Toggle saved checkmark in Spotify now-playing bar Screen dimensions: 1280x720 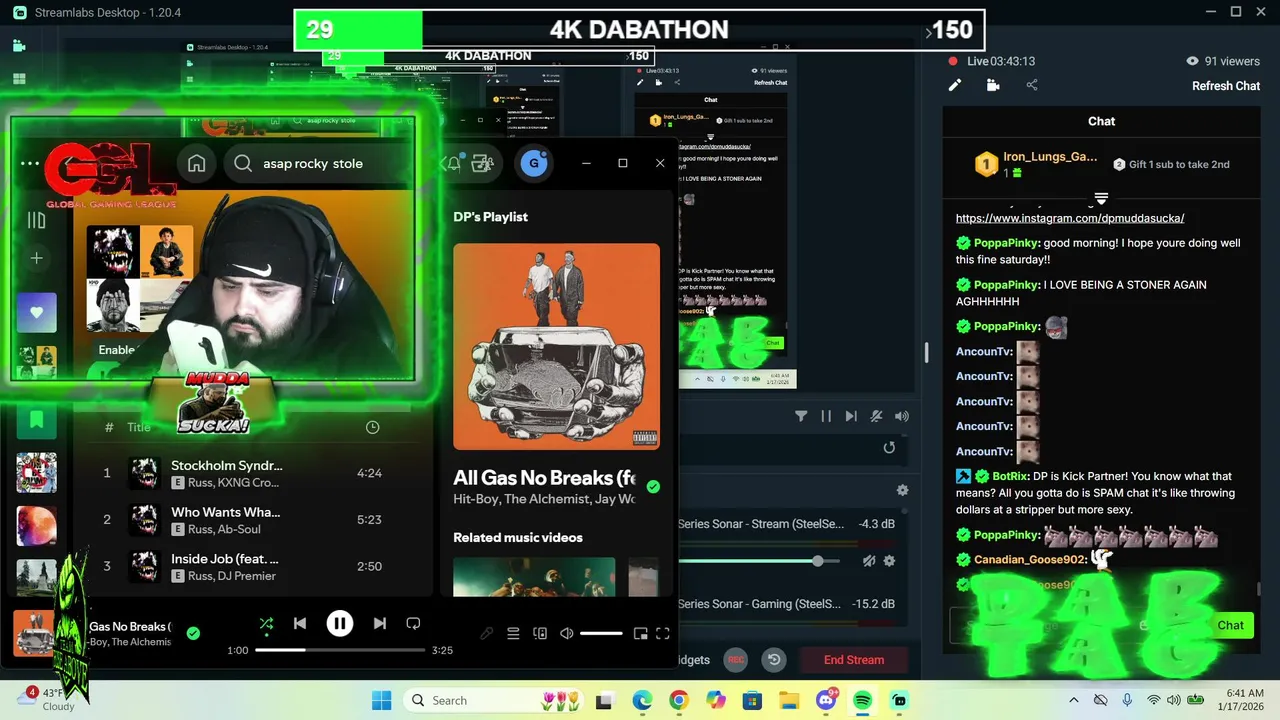(x=193, y=633)
